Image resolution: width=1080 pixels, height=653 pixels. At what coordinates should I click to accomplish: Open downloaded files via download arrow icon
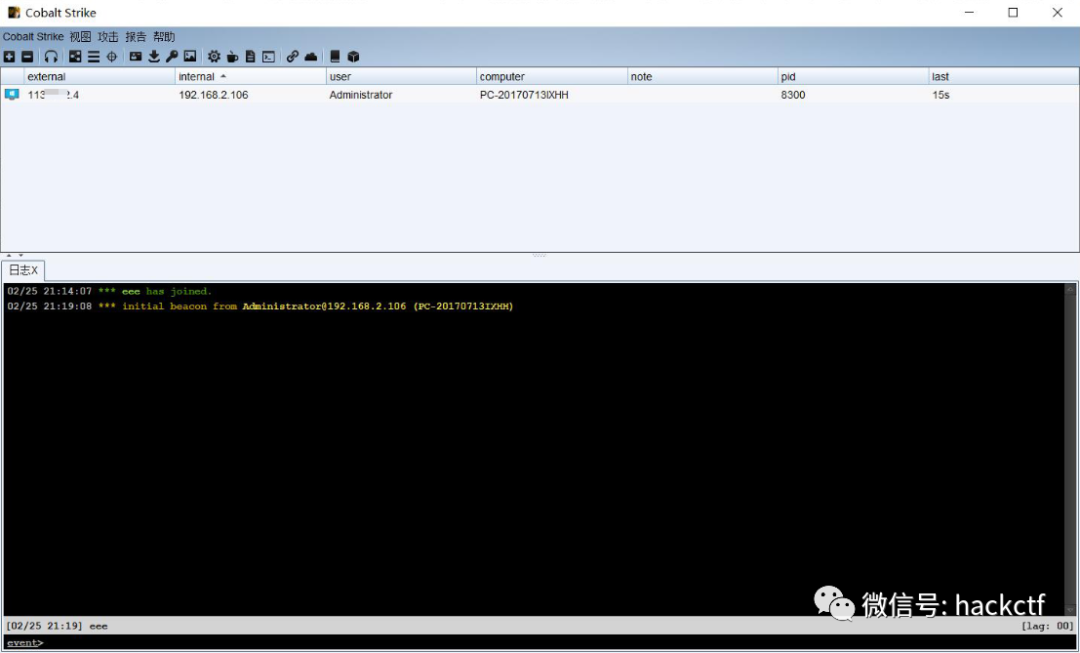154,57
